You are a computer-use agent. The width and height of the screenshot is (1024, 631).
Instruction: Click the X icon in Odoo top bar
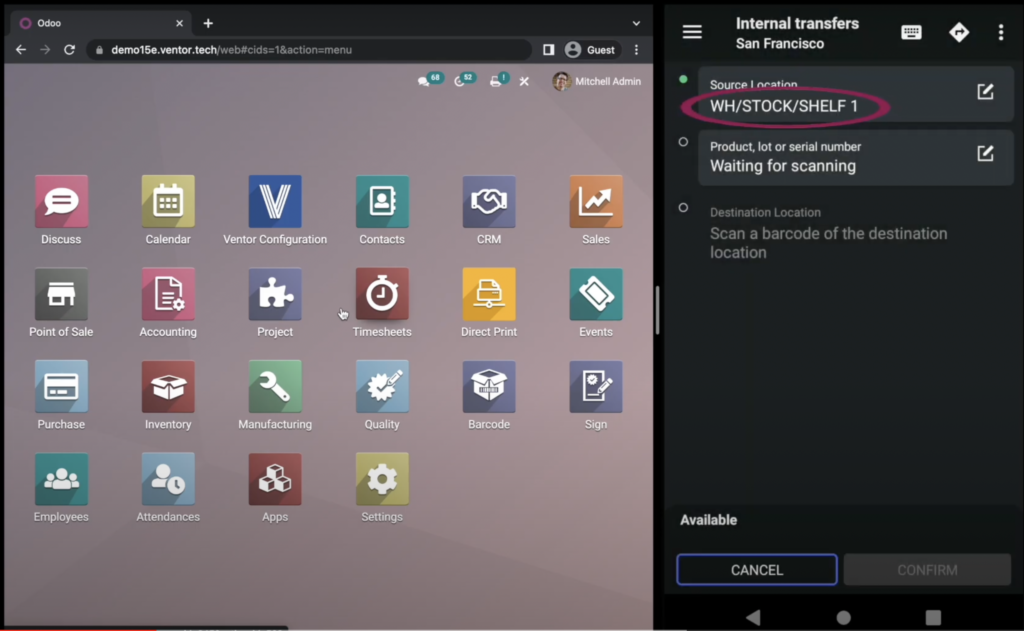[x=524, y=82]
